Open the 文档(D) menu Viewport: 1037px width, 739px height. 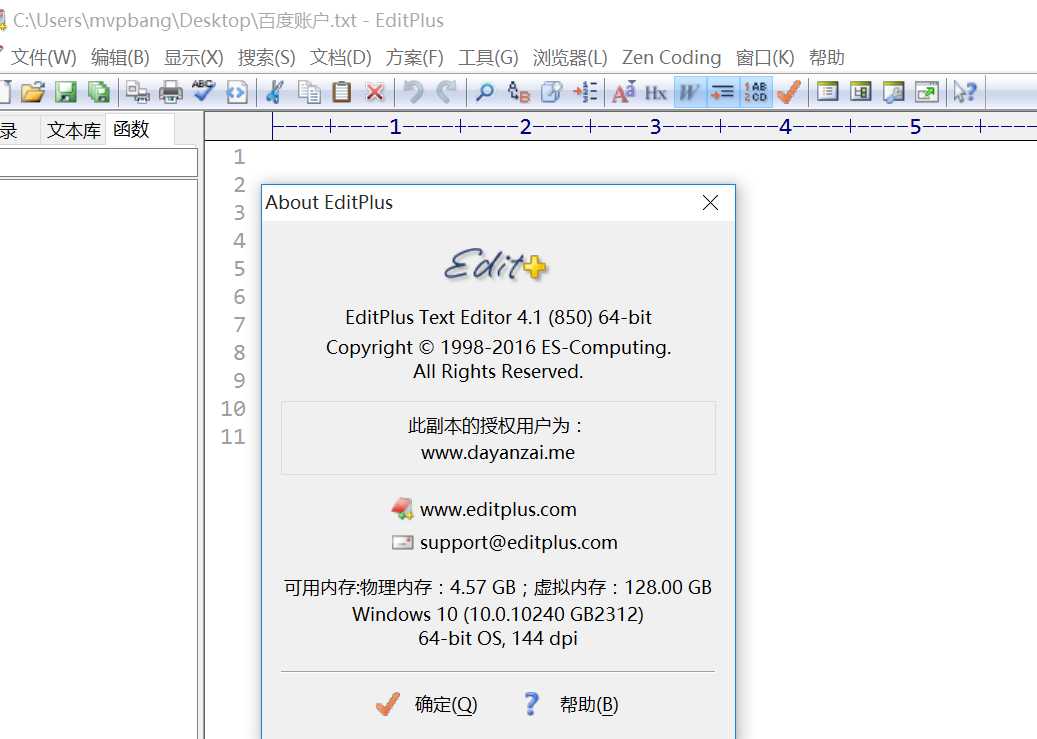(x=341, y=58)
